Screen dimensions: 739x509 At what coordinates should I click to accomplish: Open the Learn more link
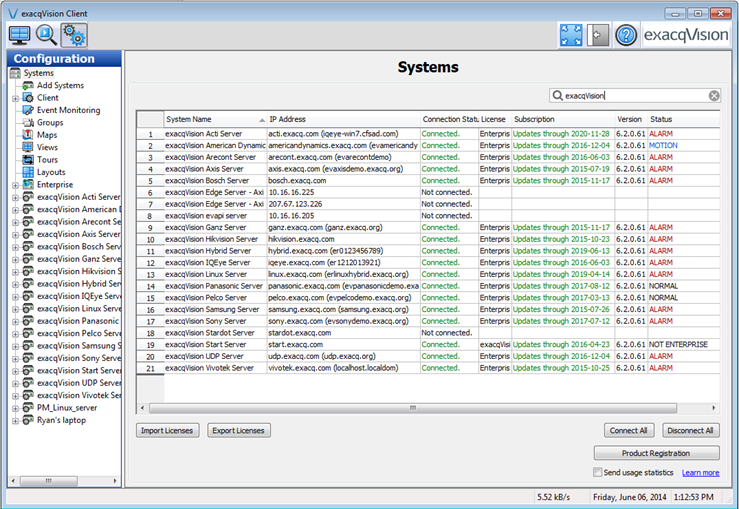tap(700, 473)
